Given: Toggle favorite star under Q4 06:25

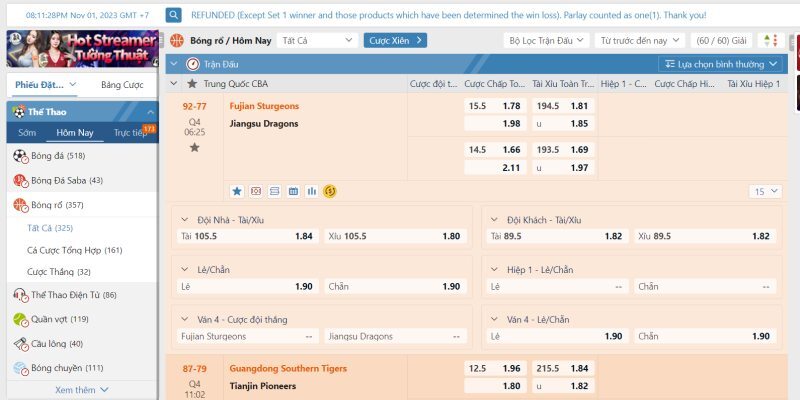Looking at the screenshot, I should click(194, 147).
